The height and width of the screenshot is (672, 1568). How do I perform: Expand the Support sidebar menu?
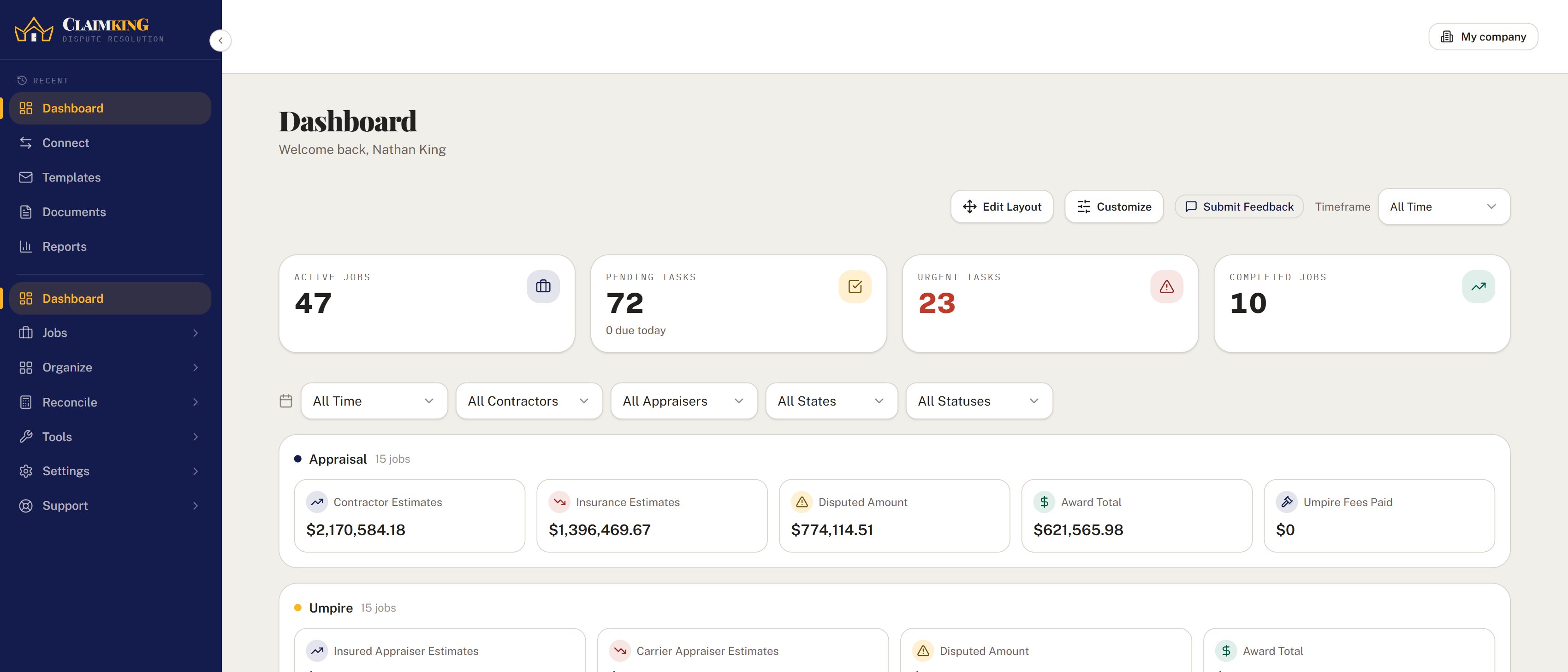click(x=110, y=505)
